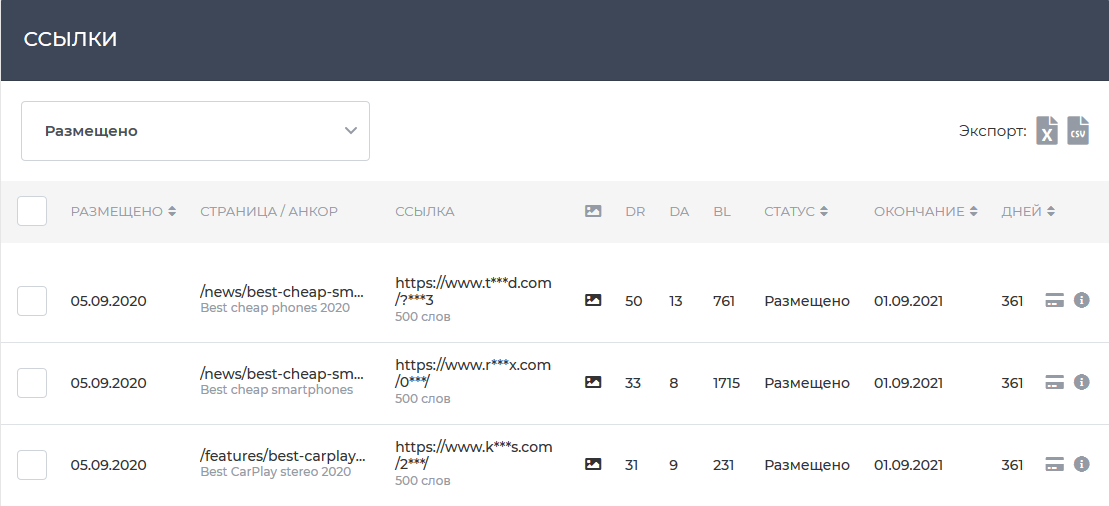
Task: Click image column header icon
Action: coord(593,211)
